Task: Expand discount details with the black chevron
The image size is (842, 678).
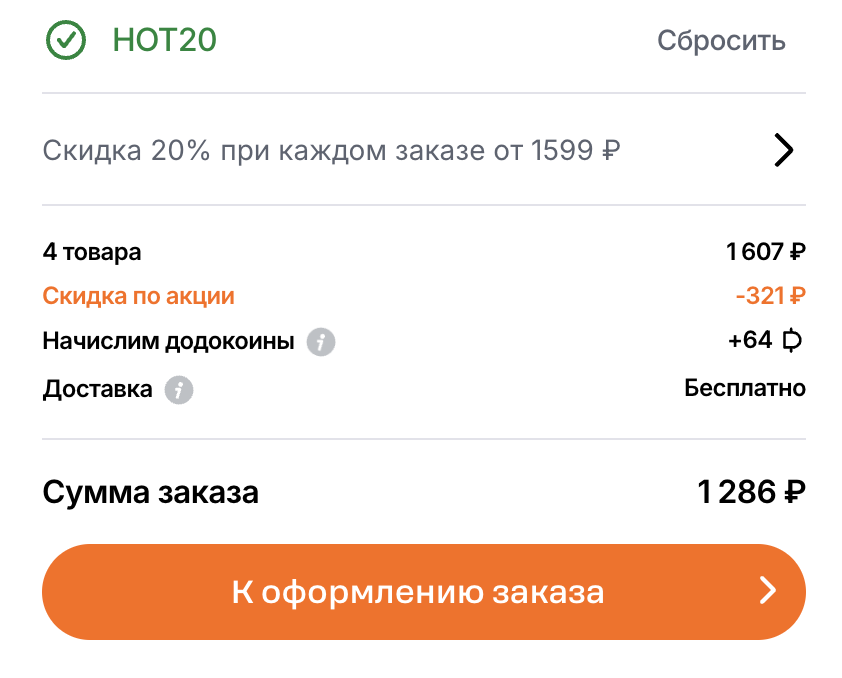Action: point(784,150)
